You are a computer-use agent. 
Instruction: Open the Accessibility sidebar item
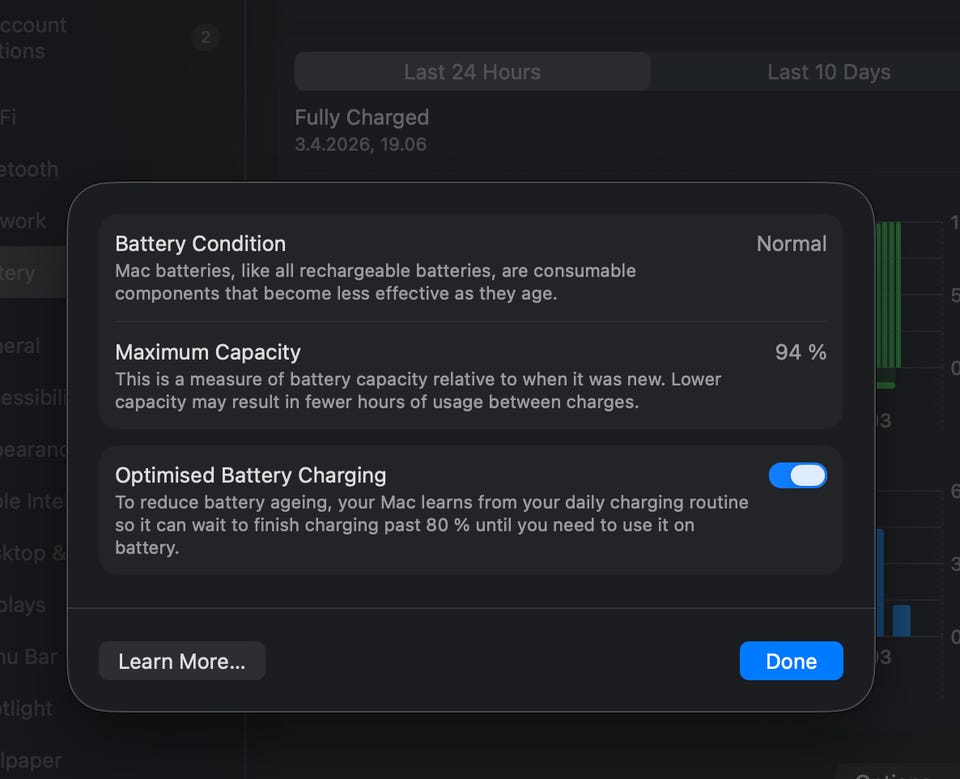tap(33, 397)
